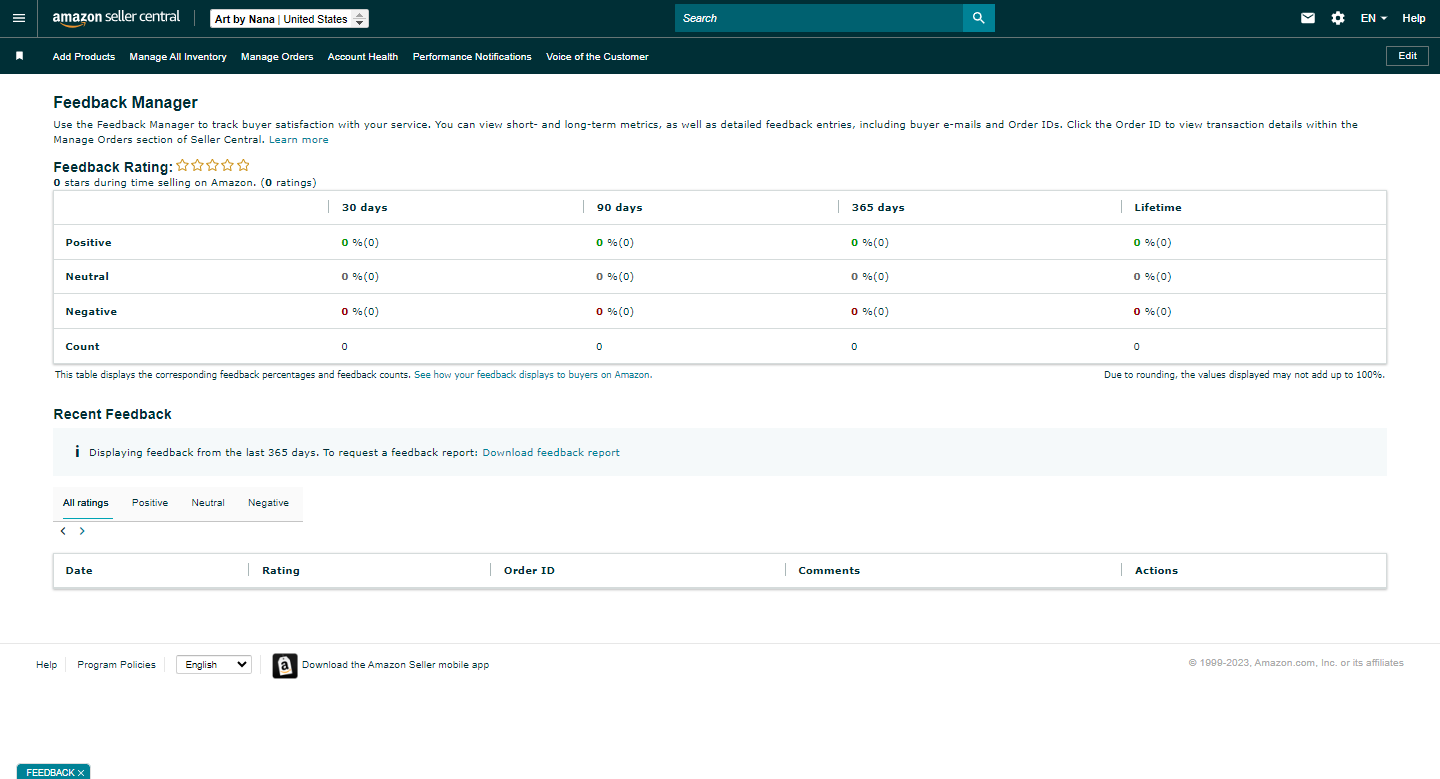Go to next feedback page arrow

pos(82,531)
